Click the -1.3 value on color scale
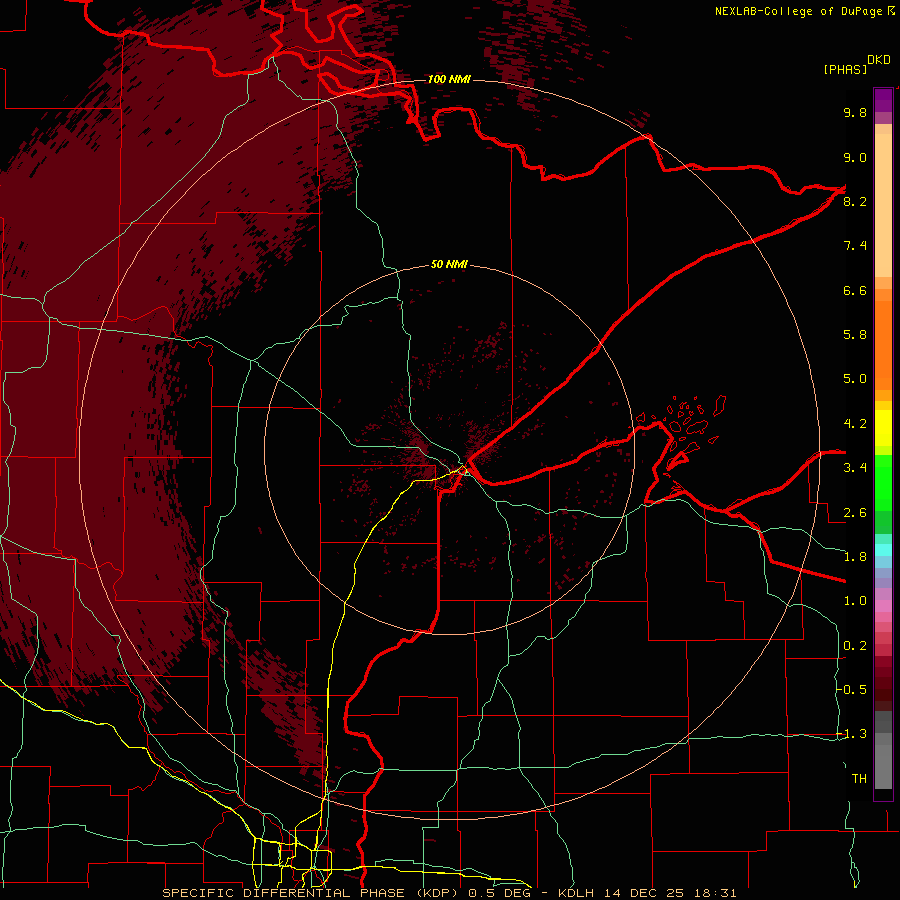The image size is (900, 900). tap(852, 734)
